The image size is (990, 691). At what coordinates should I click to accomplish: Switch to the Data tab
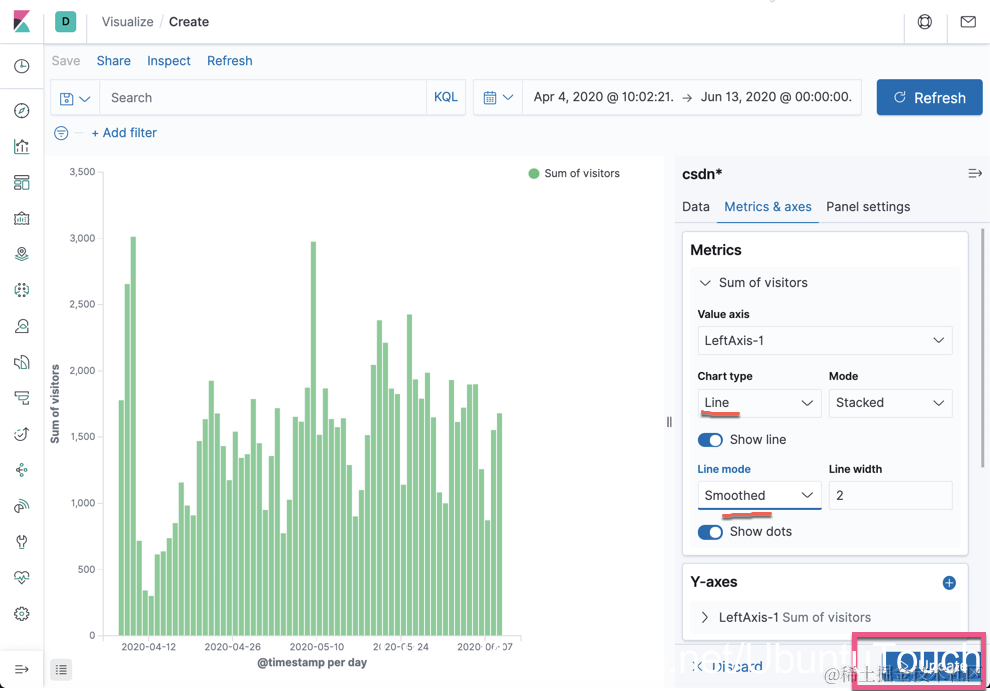(696, 207)
